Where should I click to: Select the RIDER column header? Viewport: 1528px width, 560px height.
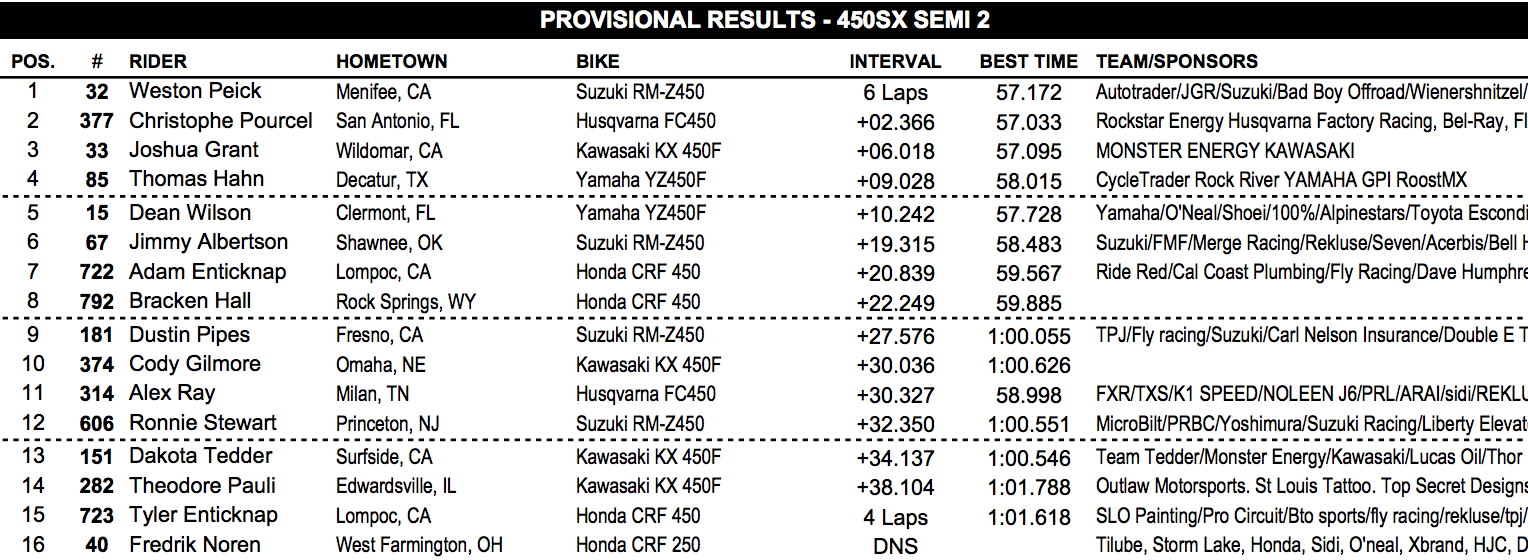coord(158,62)
